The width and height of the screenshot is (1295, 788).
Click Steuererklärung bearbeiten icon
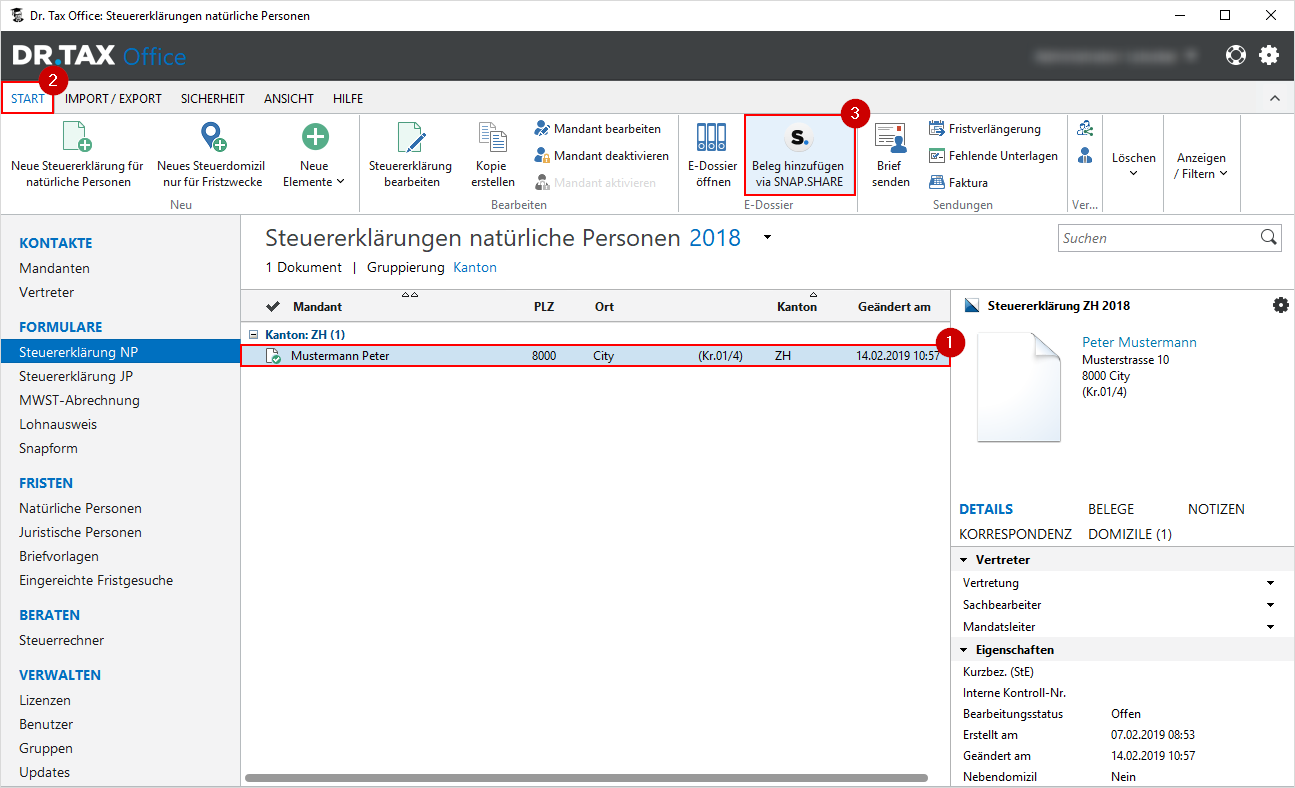pos(411,137)
